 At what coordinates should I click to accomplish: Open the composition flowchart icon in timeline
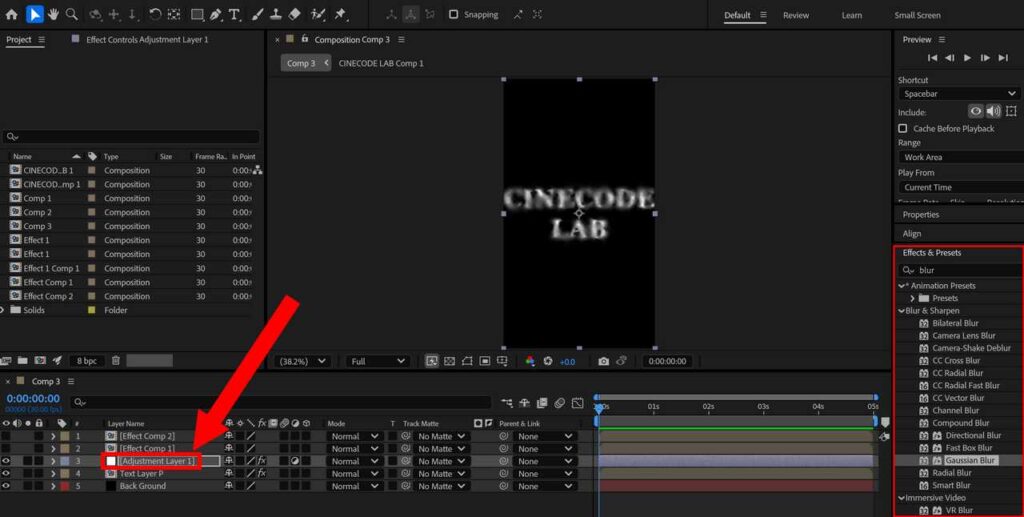[507, 403]
